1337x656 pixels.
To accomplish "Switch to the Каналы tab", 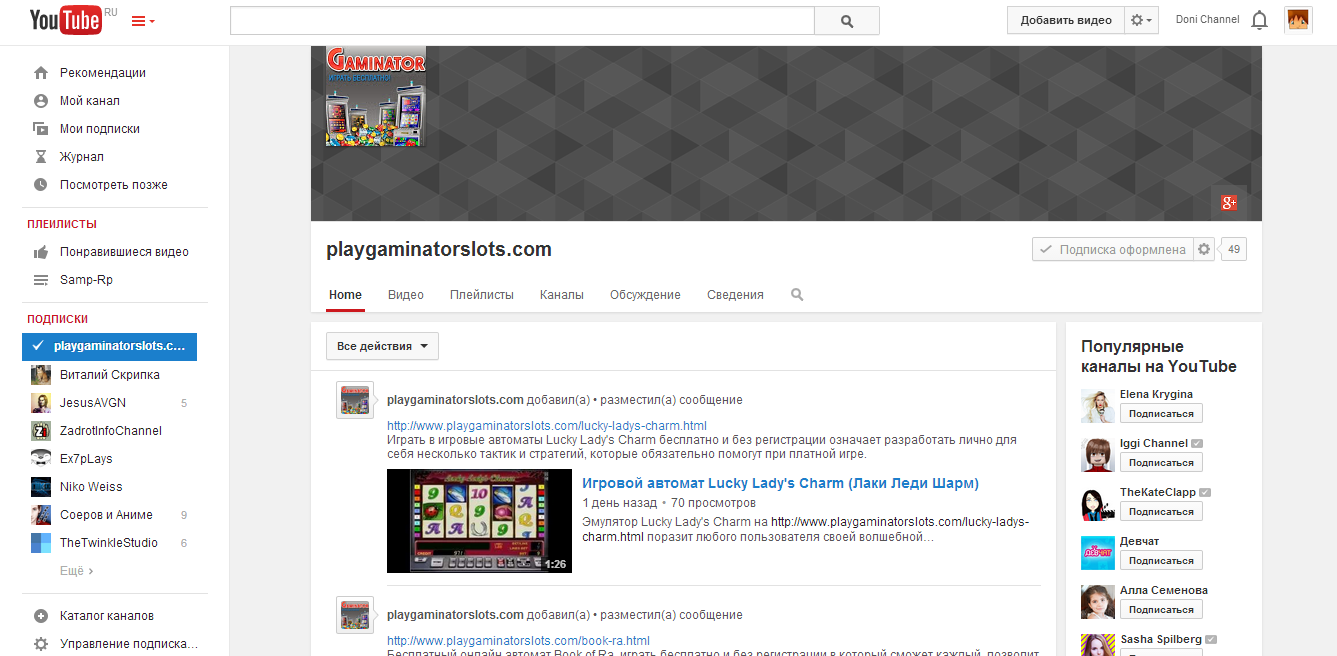I will tap(562, 295).
